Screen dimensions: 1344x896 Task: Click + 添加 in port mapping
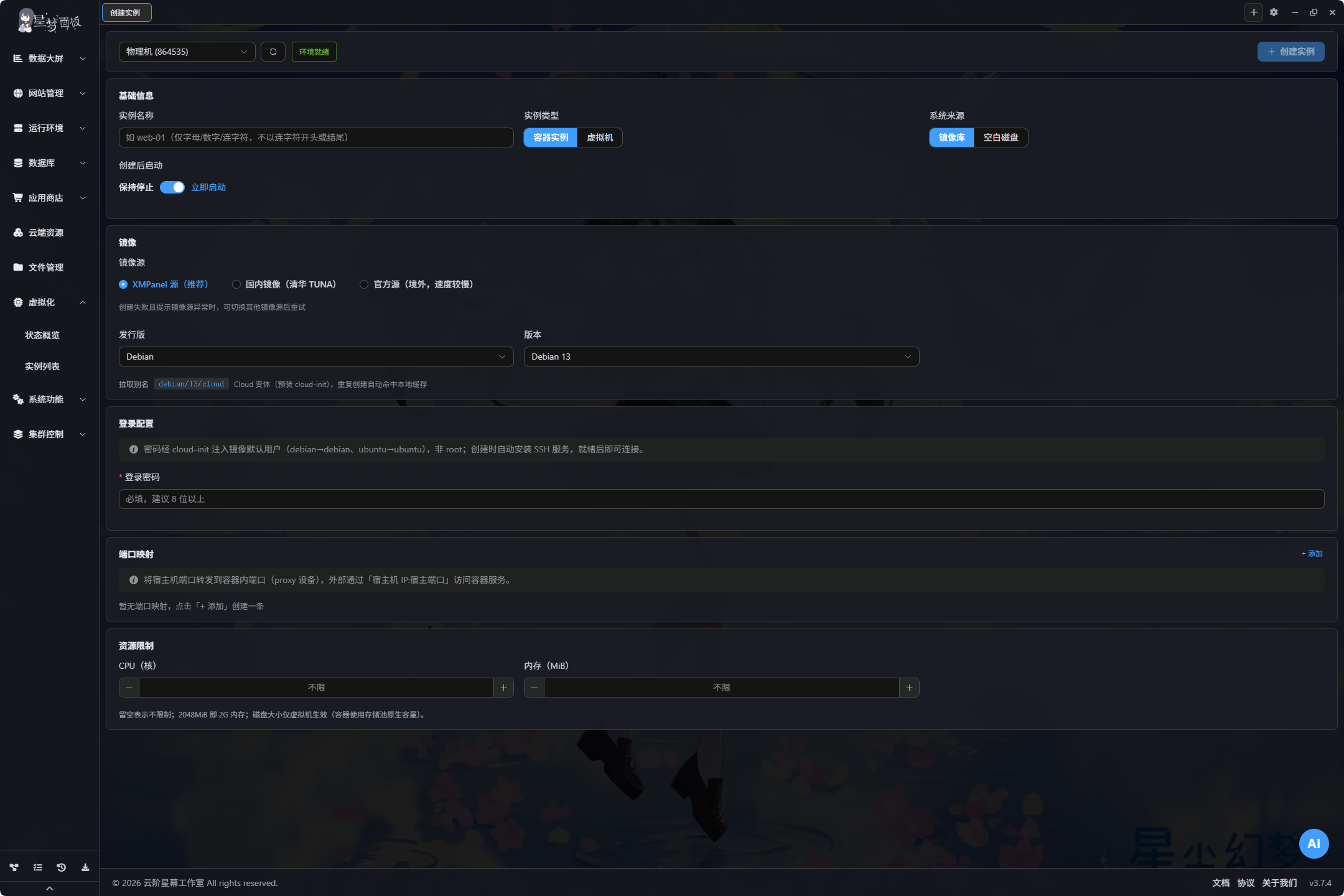click(x=1312, y=554)
